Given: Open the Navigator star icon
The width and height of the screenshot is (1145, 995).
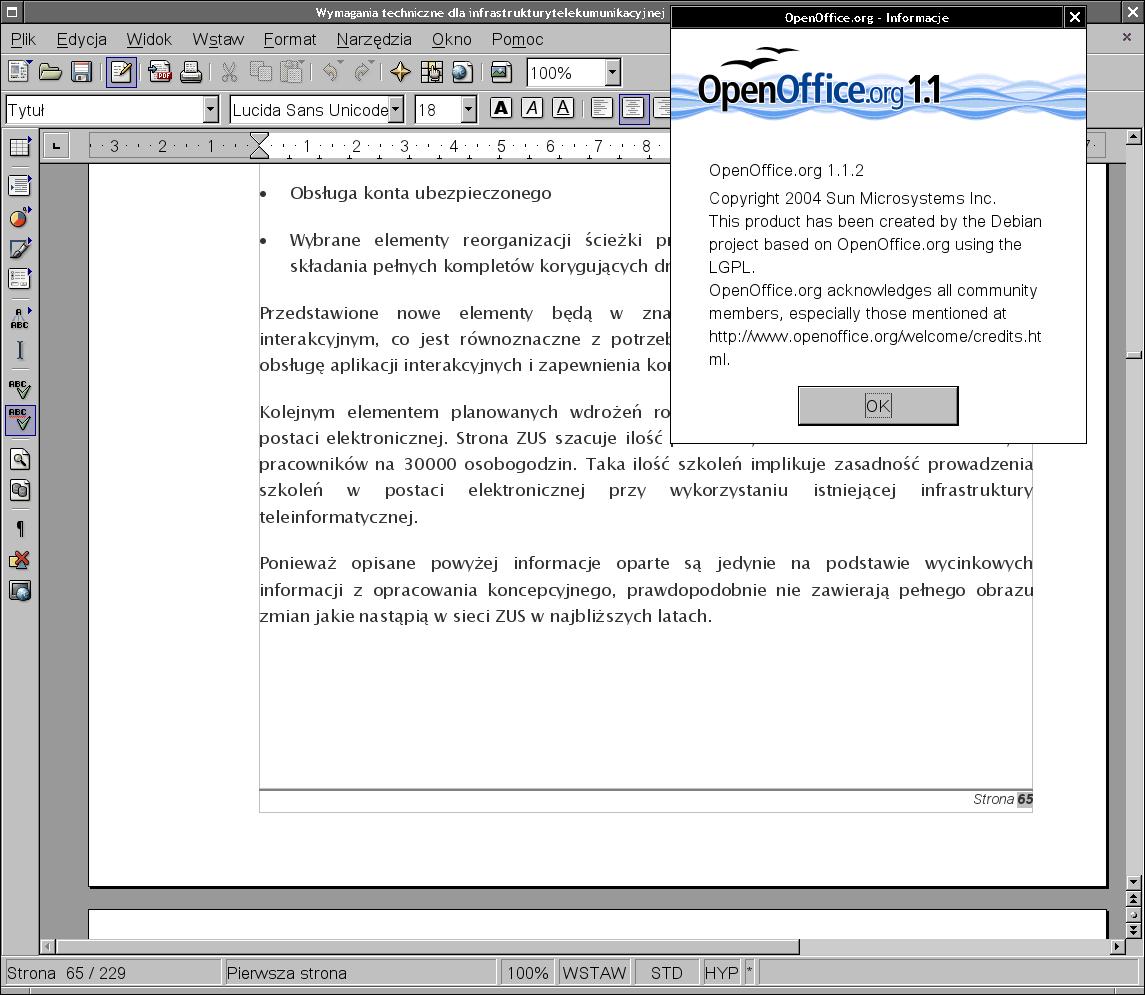Looking at the screenshot, I should 400,72.
